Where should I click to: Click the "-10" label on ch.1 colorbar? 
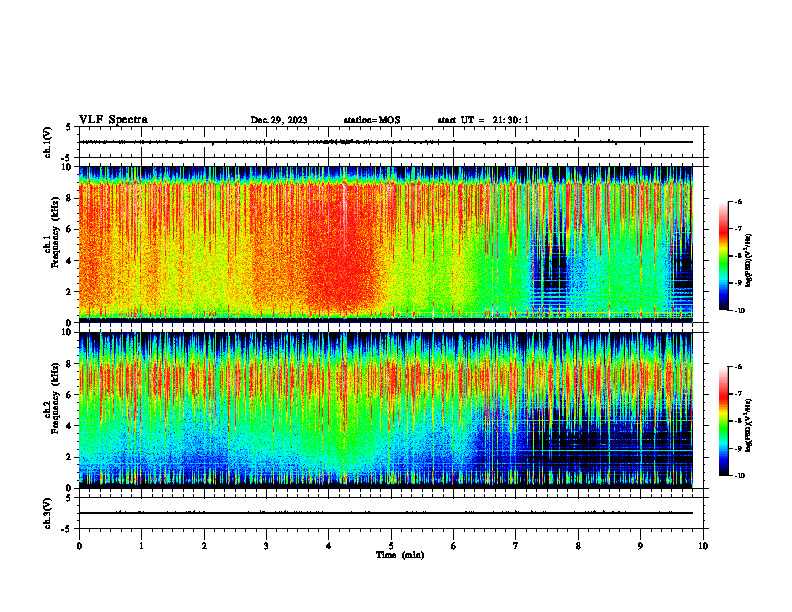point(739,311)
